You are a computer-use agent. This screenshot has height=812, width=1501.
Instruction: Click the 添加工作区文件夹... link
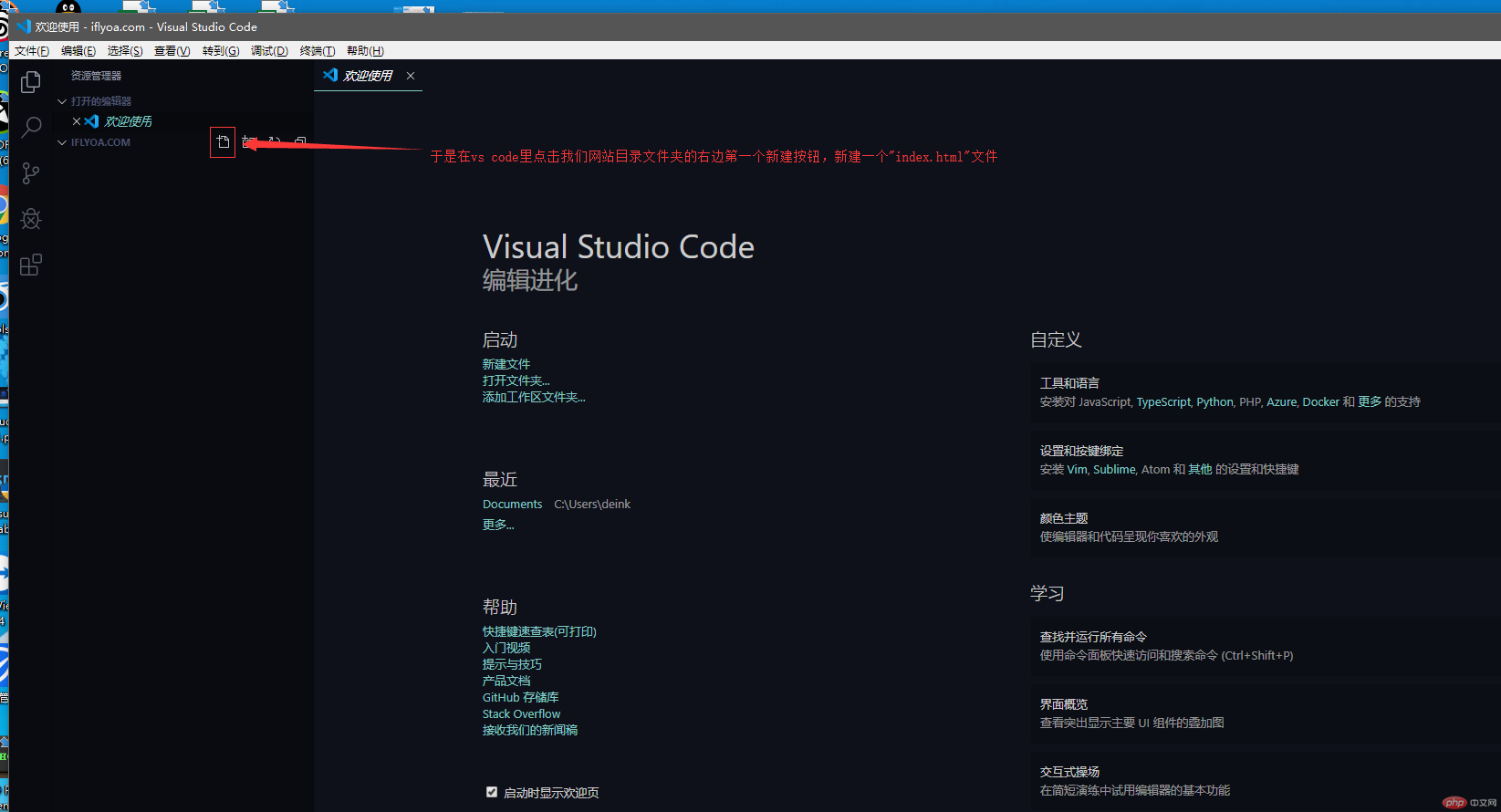pos(534,397)
